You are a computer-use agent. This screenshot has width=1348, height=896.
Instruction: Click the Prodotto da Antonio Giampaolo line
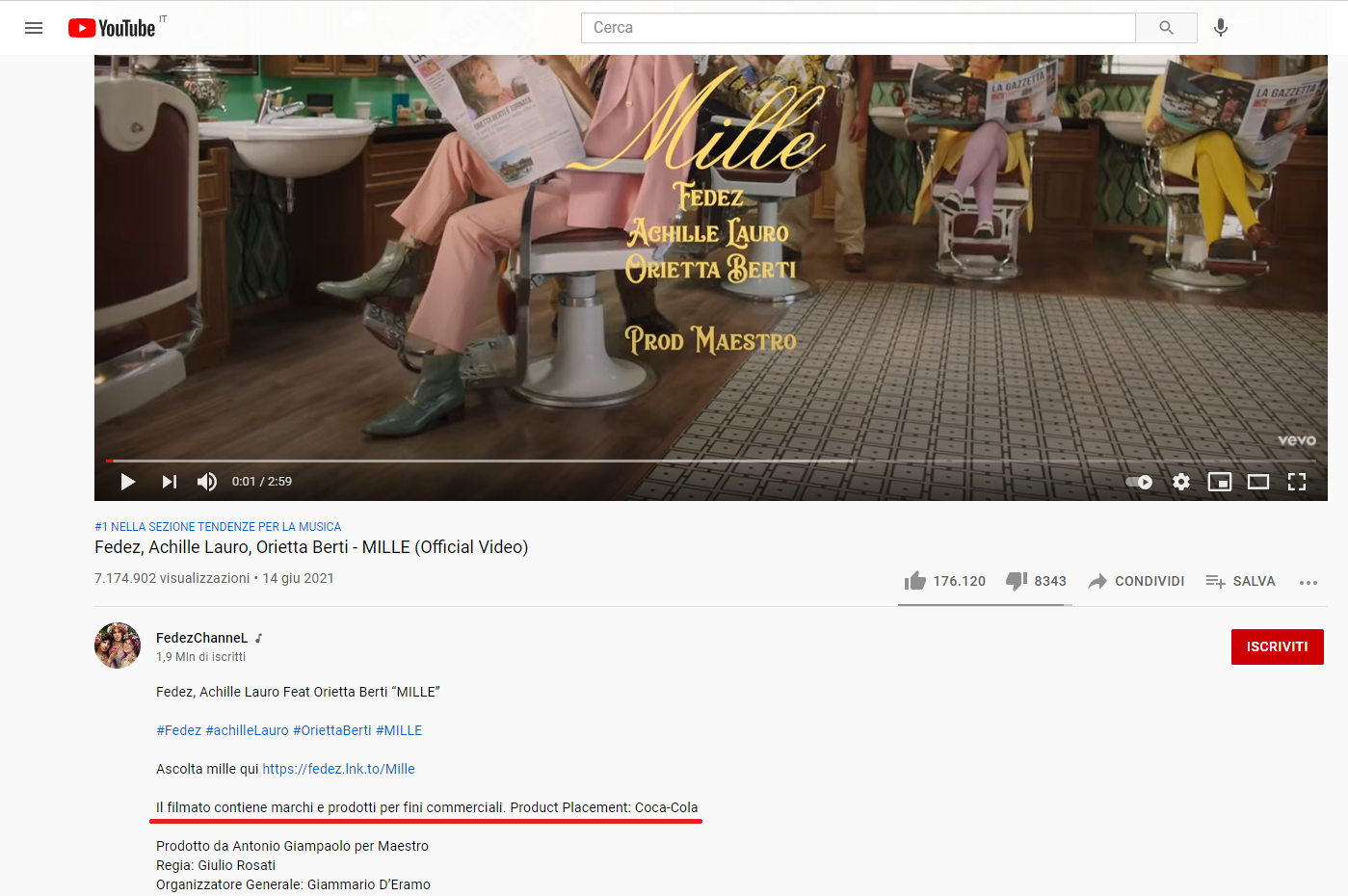click(292, 846)
